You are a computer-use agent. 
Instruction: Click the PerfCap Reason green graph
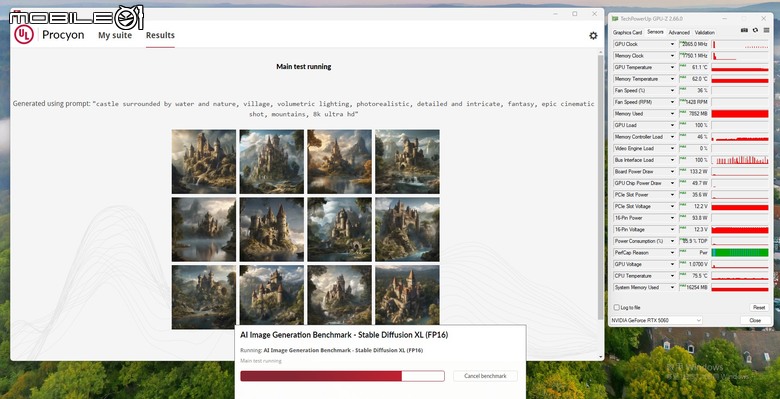click(x=740, y=253)
